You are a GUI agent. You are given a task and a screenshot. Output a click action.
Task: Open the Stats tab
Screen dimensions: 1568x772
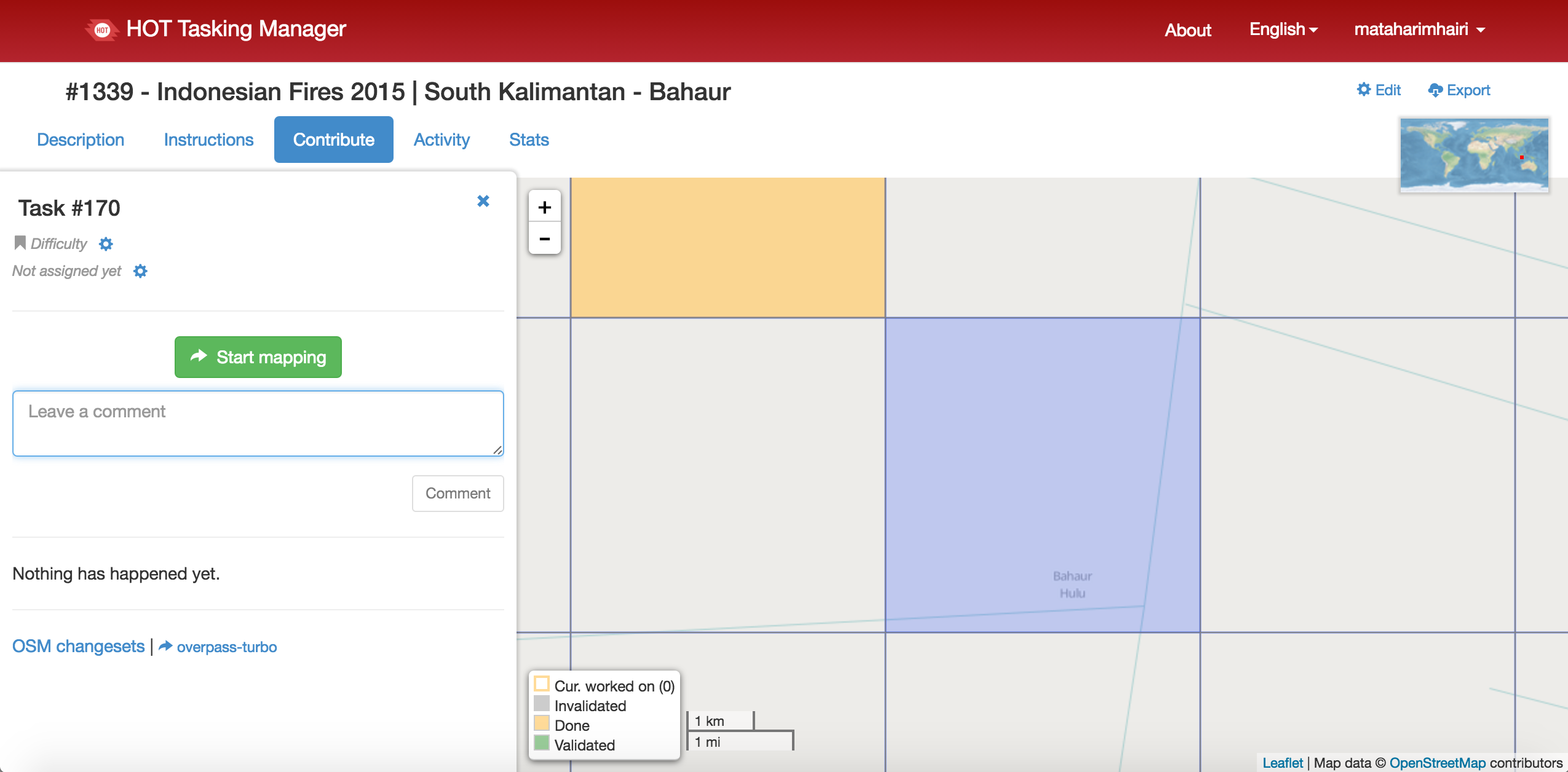point(529,140)
